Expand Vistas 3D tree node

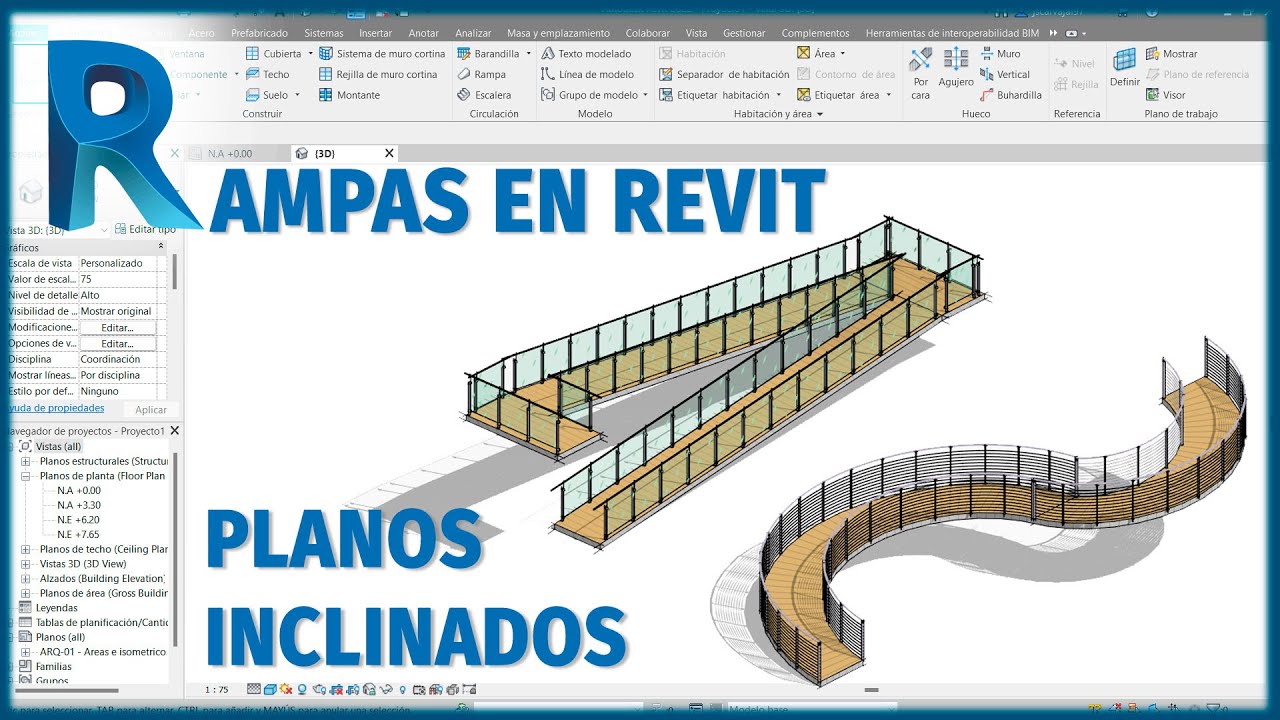coord(26,564)
